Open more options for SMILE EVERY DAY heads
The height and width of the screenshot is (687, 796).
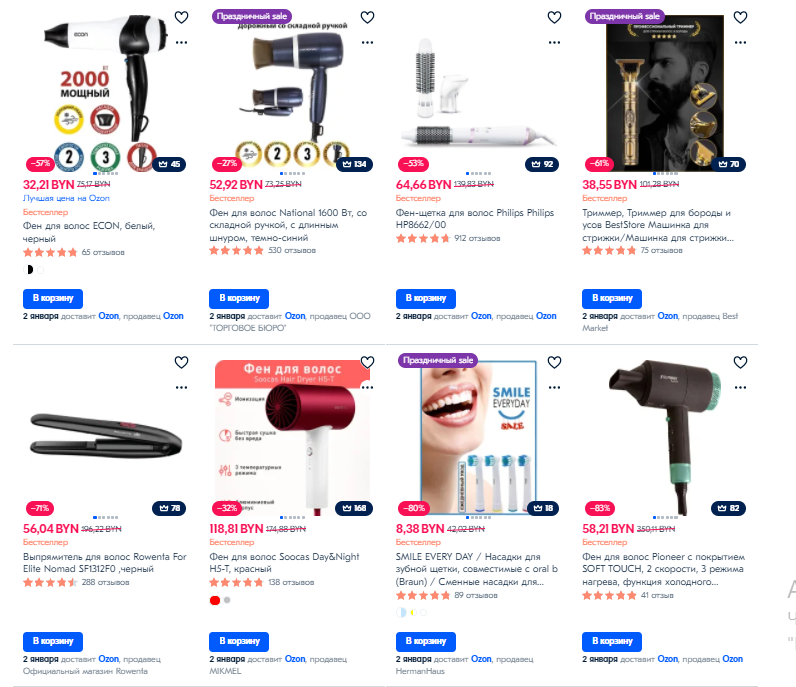(x=554, y=387)
